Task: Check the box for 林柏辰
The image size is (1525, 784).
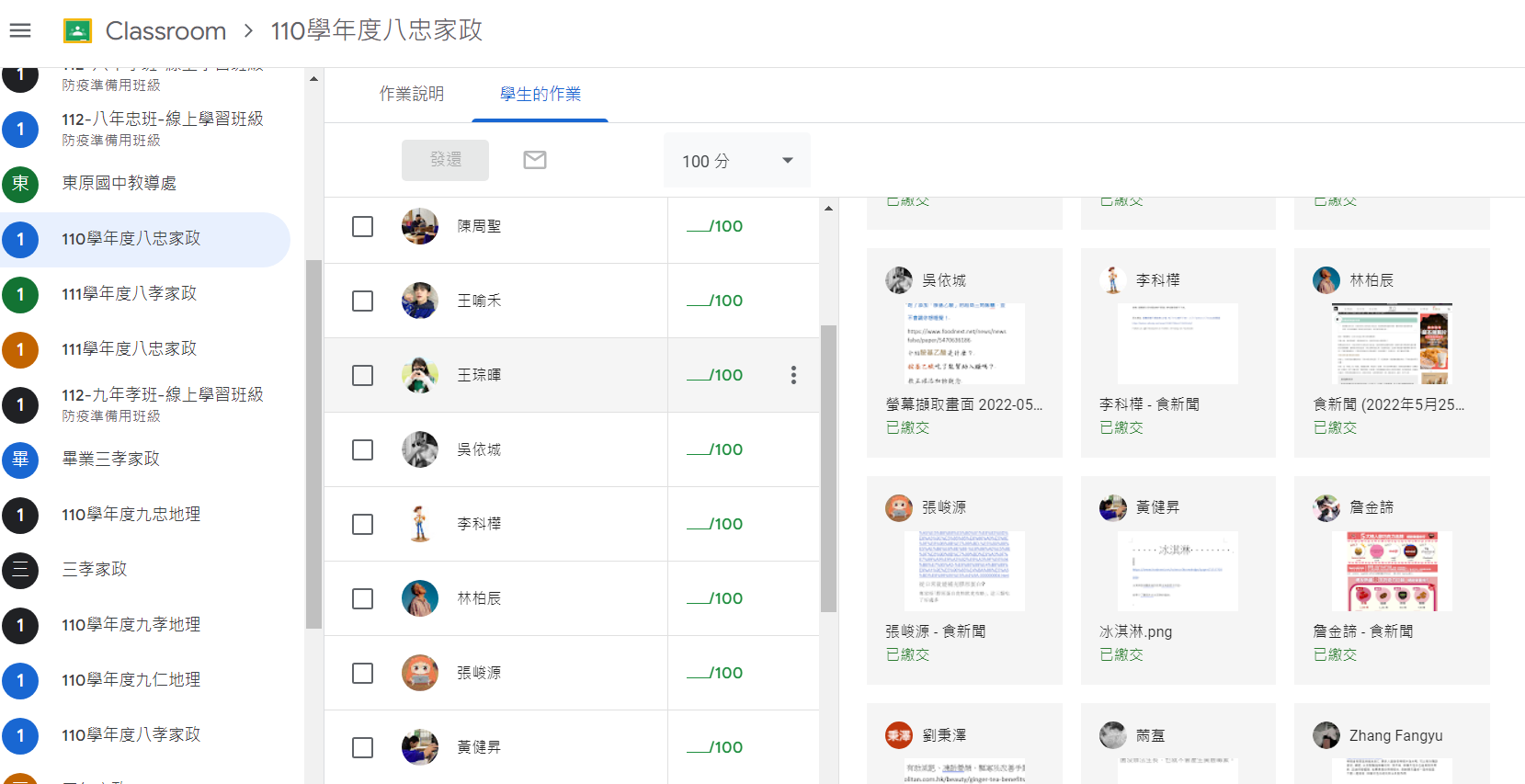Action: click(x=363, y=598)
